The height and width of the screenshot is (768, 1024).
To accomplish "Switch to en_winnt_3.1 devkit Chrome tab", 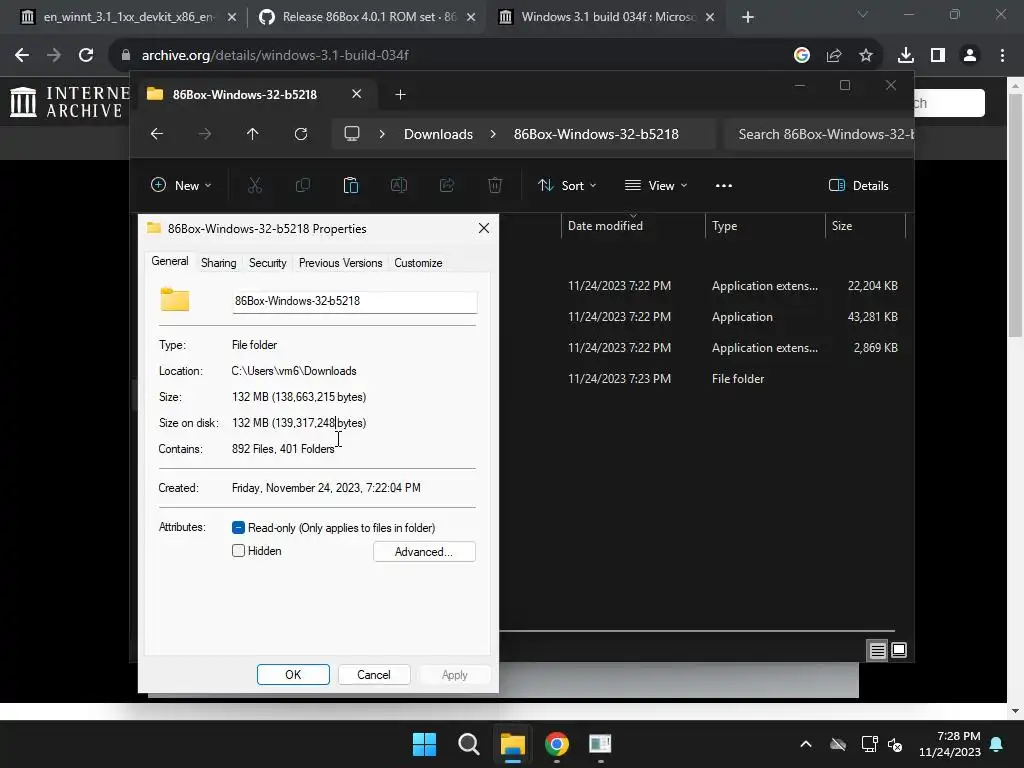I will coord(127,17).
